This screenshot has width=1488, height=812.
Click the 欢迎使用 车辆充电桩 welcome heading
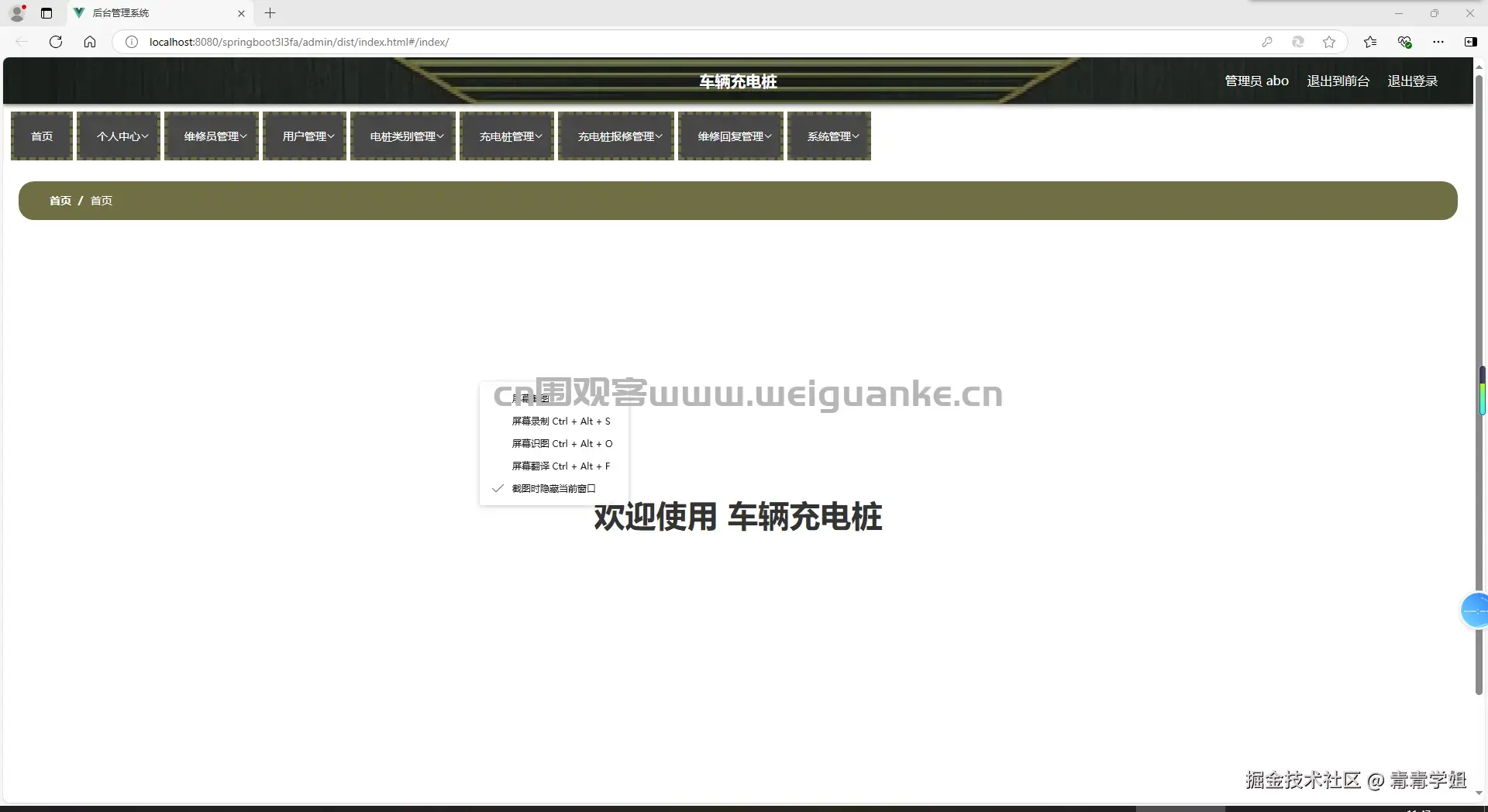tap(738, 517)
